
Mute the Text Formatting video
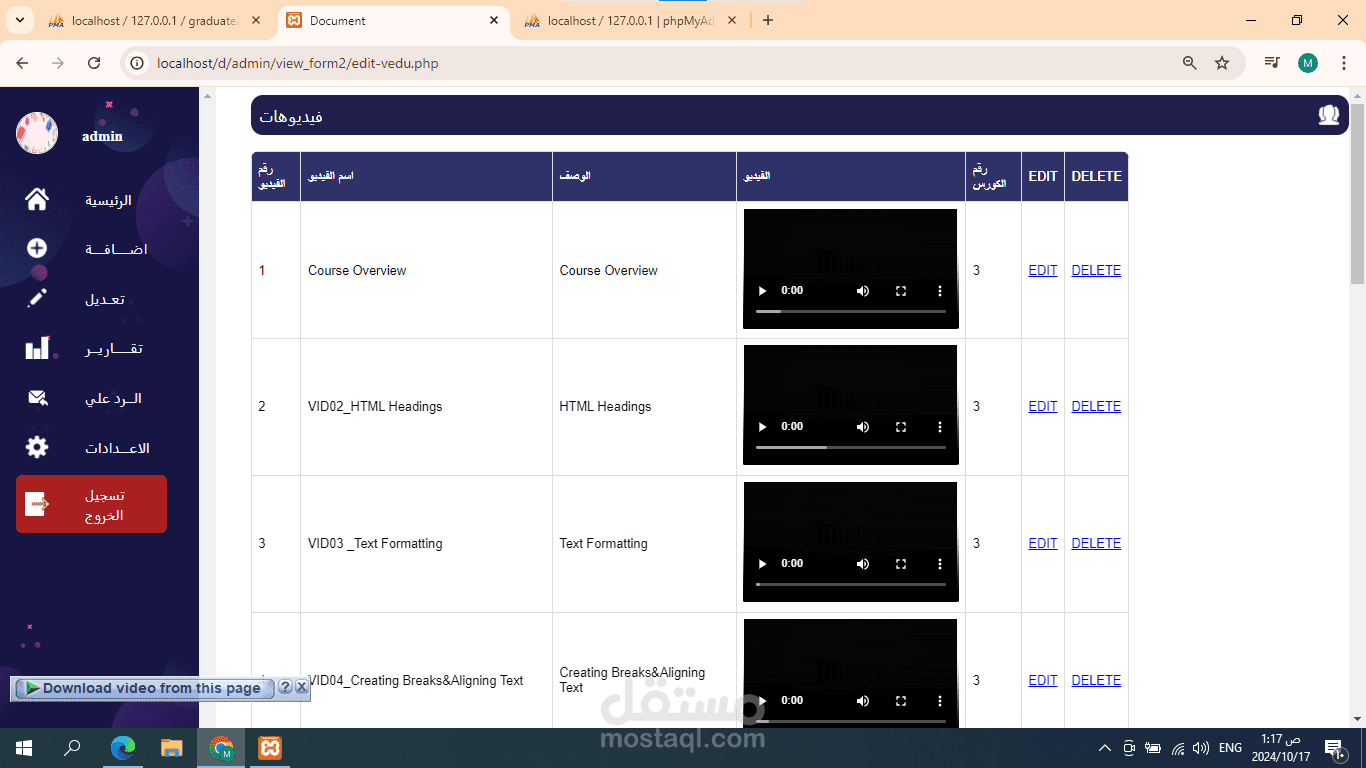pos(863,564)
